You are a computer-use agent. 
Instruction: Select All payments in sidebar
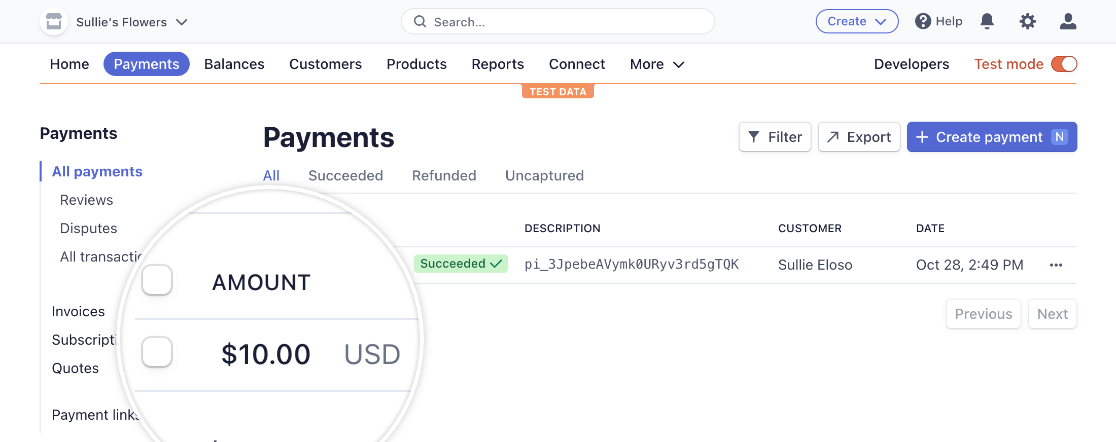98,172
